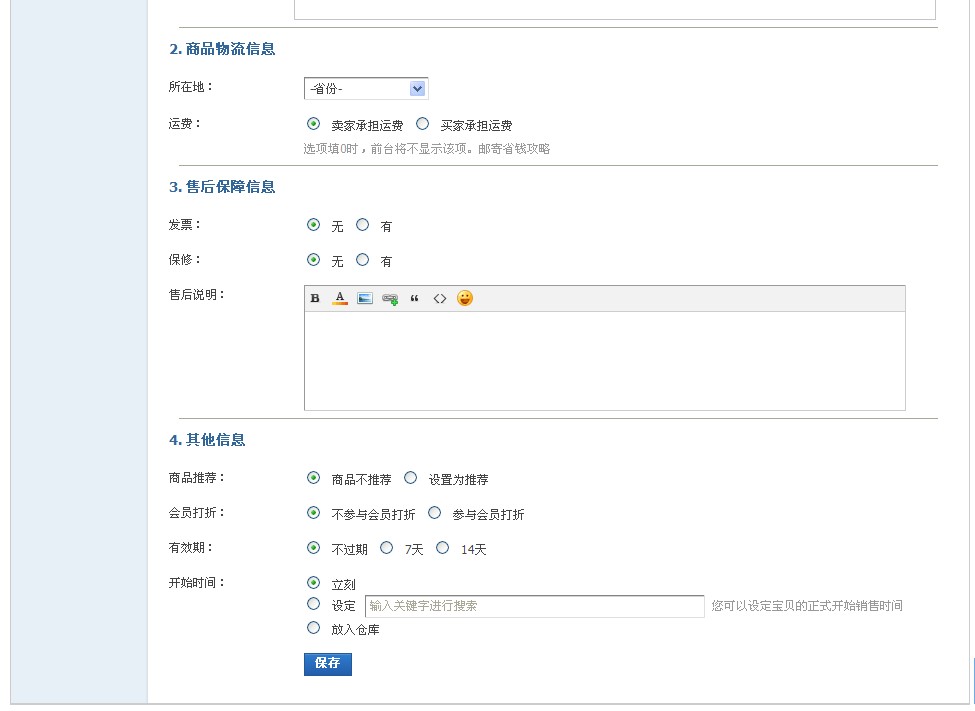This screenshot has height=711, width=975.
Task: Insert a hyperlink in the after-sales editor
Action: [389, 297]
